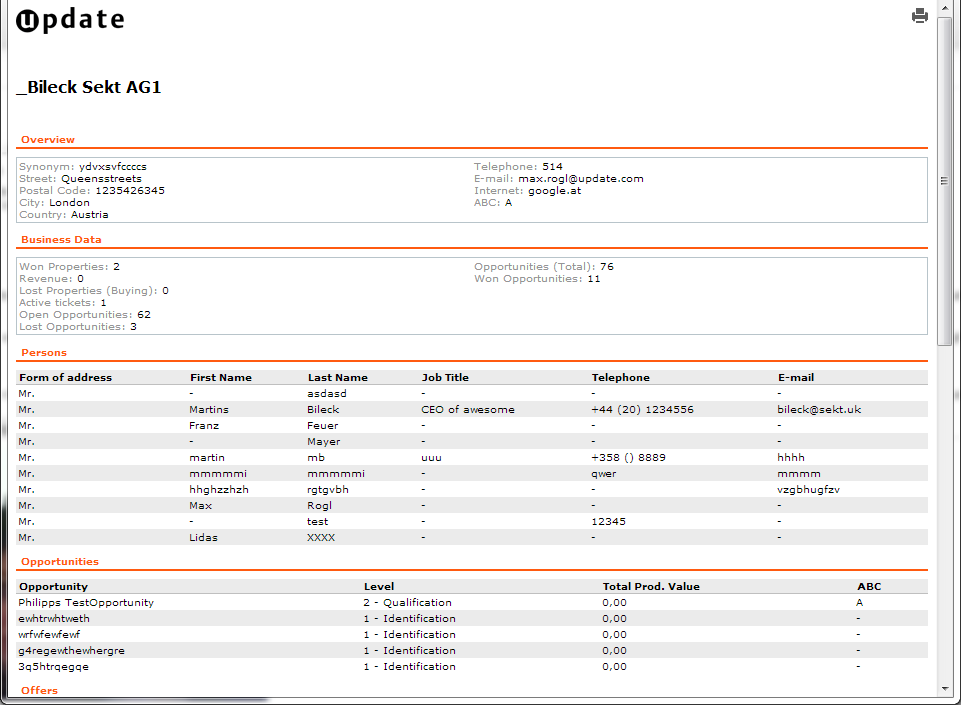Click the synonym value ydvxsvfccccs
Screen dimensions: 961x705
pyautogui.click(x=113, y=167)
